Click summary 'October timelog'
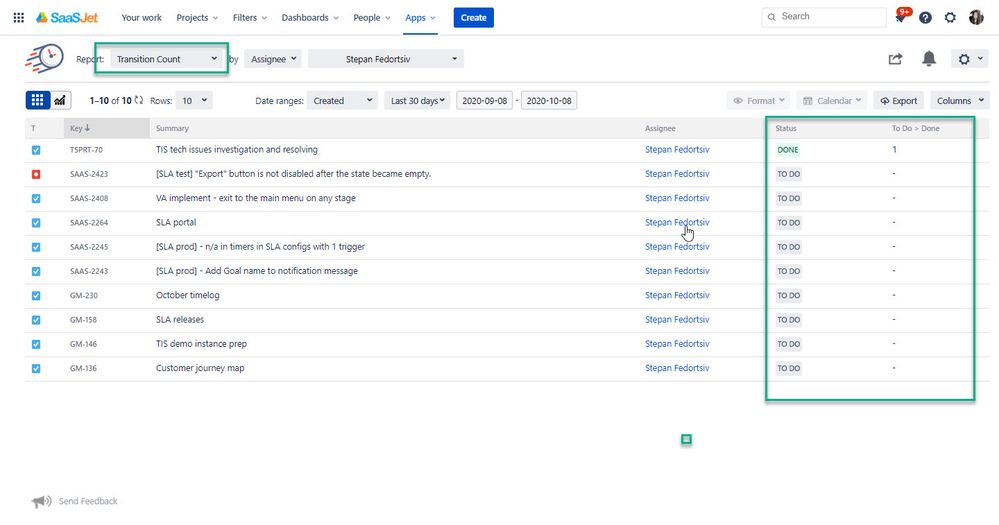The width and height of the screenshot is (999, 525). tap(187, 295)
